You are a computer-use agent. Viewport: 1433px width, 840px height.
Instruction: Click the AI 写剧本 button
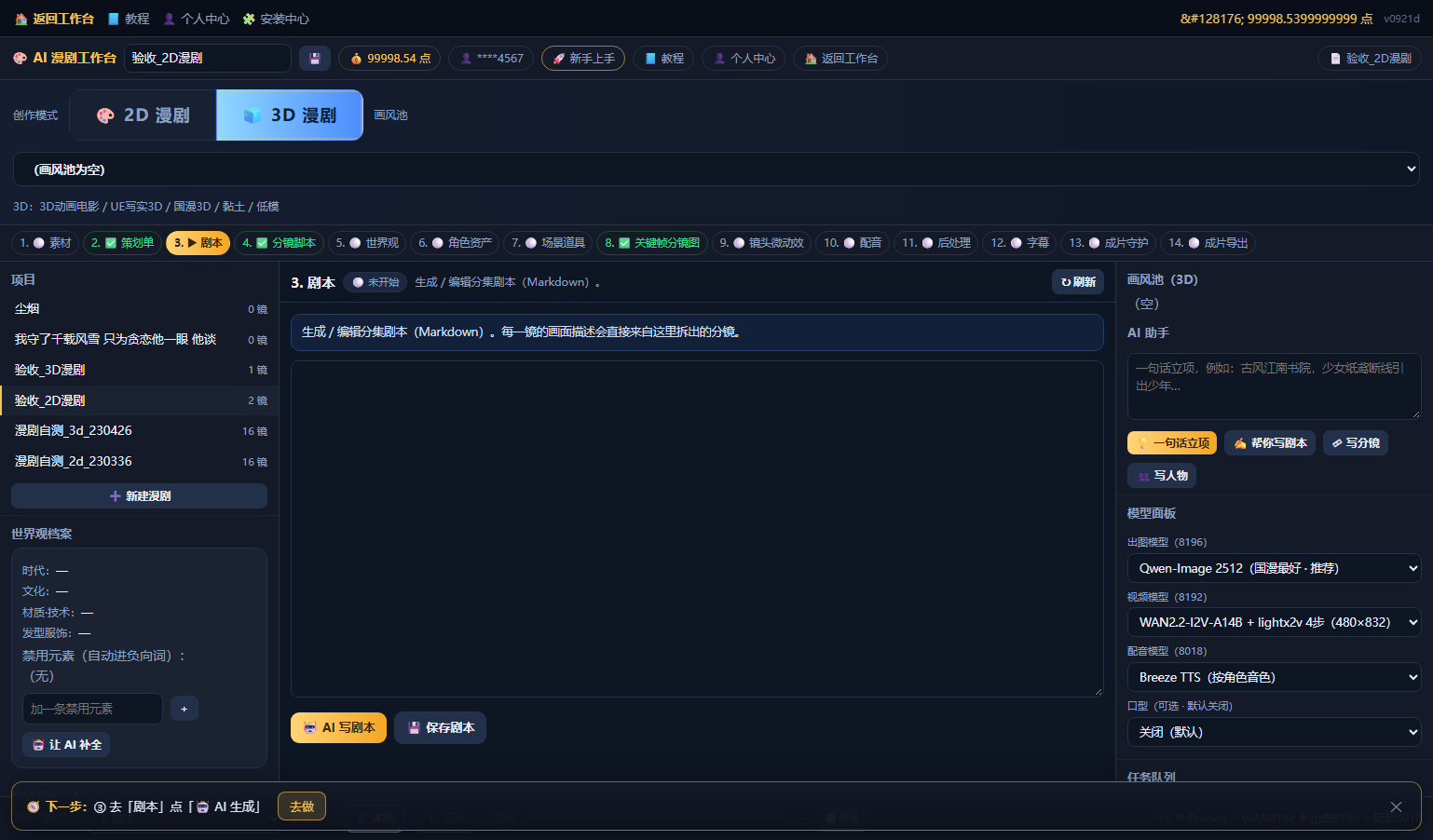click(338, 727)
